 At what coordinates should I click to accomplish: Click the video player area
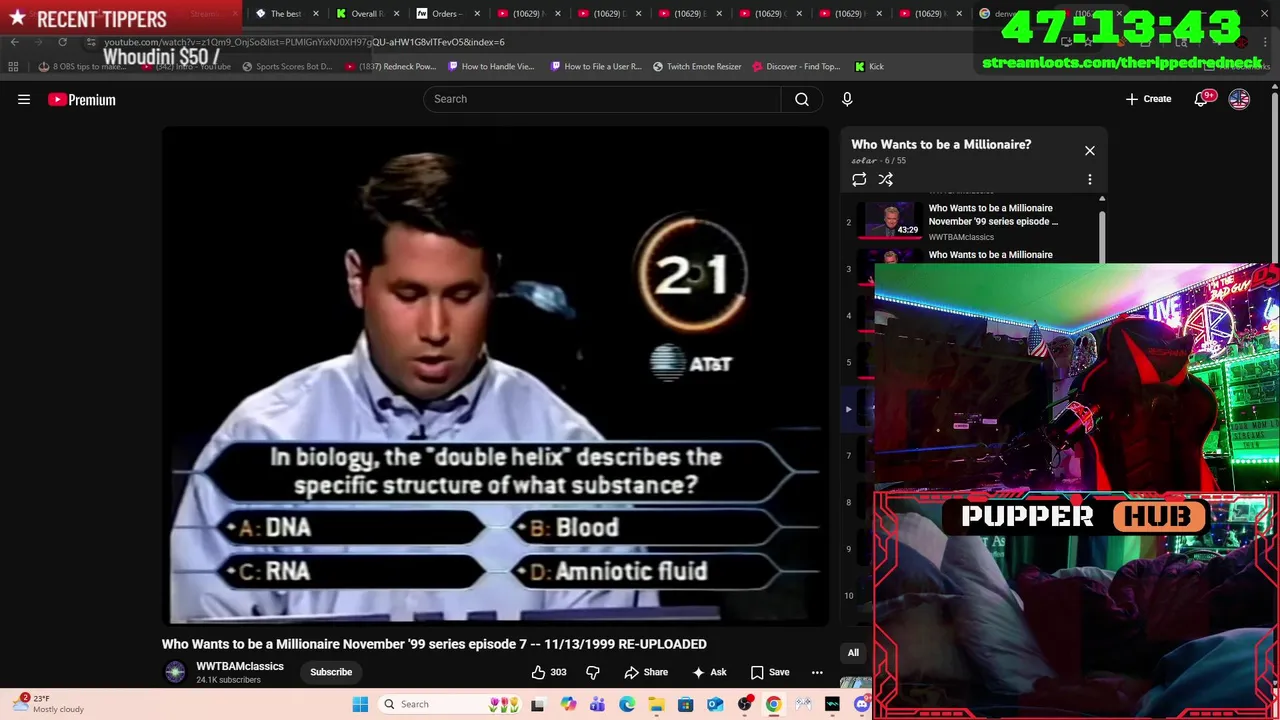[496, 375]
